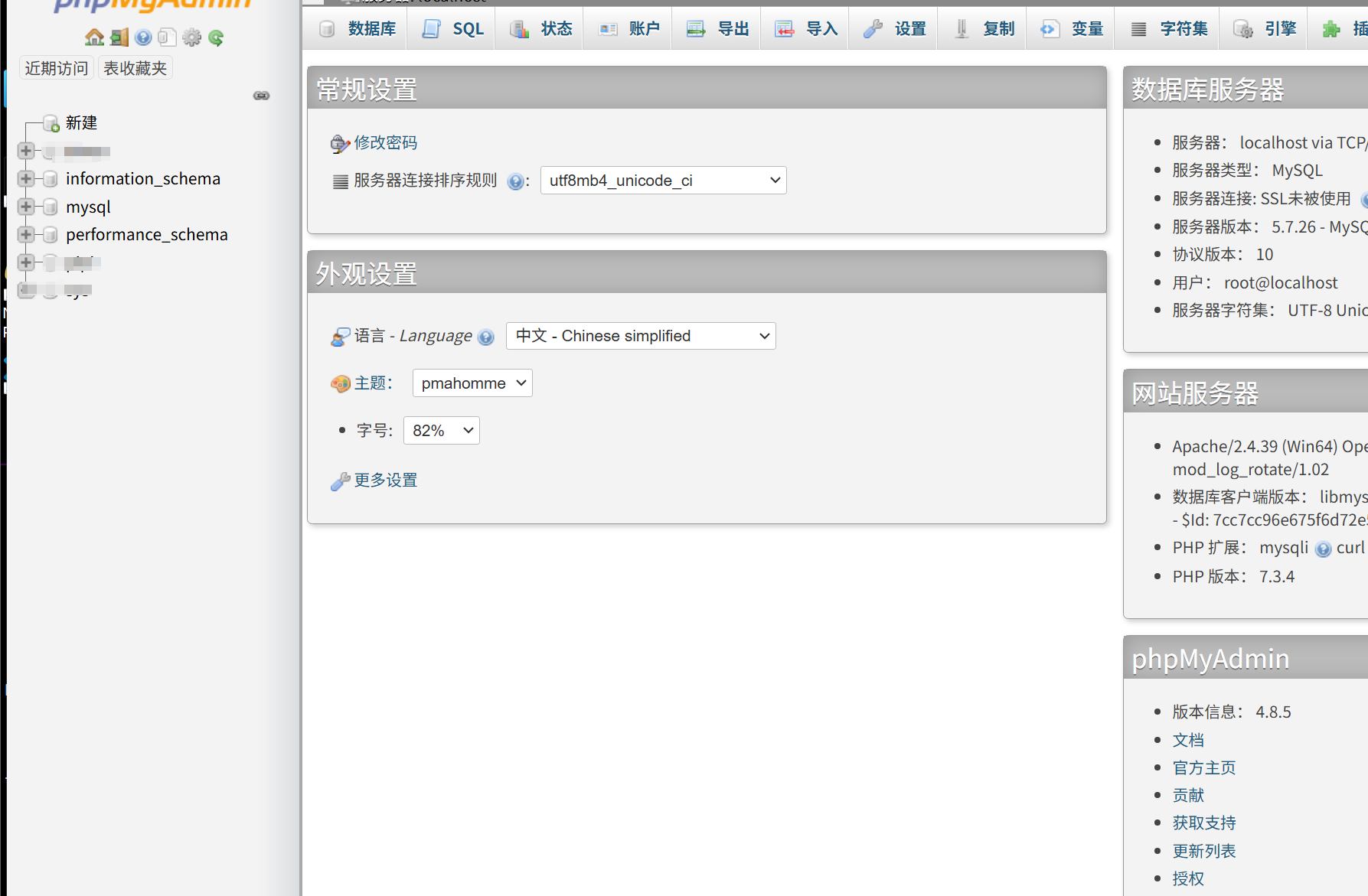
Task: Open the 82% font size dropdown
Action: tap(442, 431)
